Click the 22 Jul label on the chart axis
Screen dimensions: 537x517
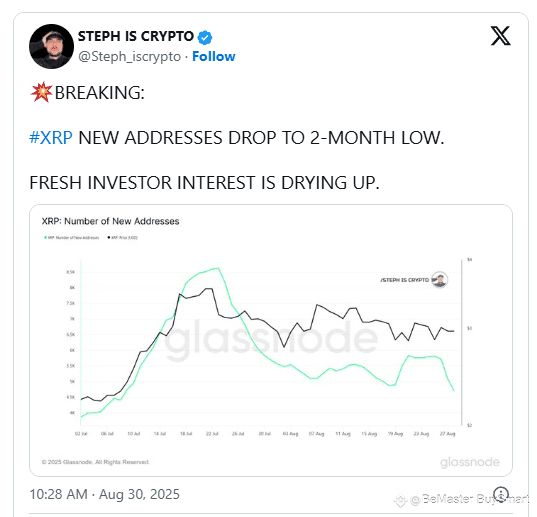pyautogui.click(x=212, y=433)
